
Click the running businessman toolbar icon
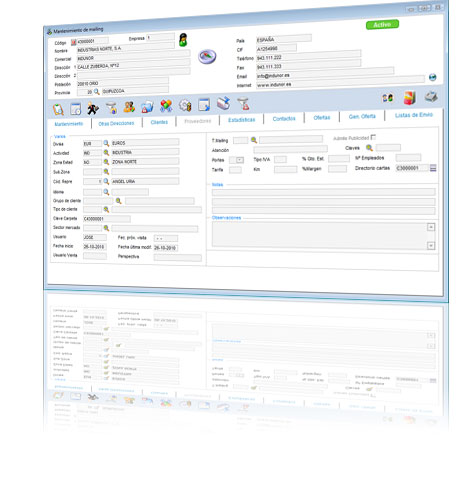click(x=93, y=108)
